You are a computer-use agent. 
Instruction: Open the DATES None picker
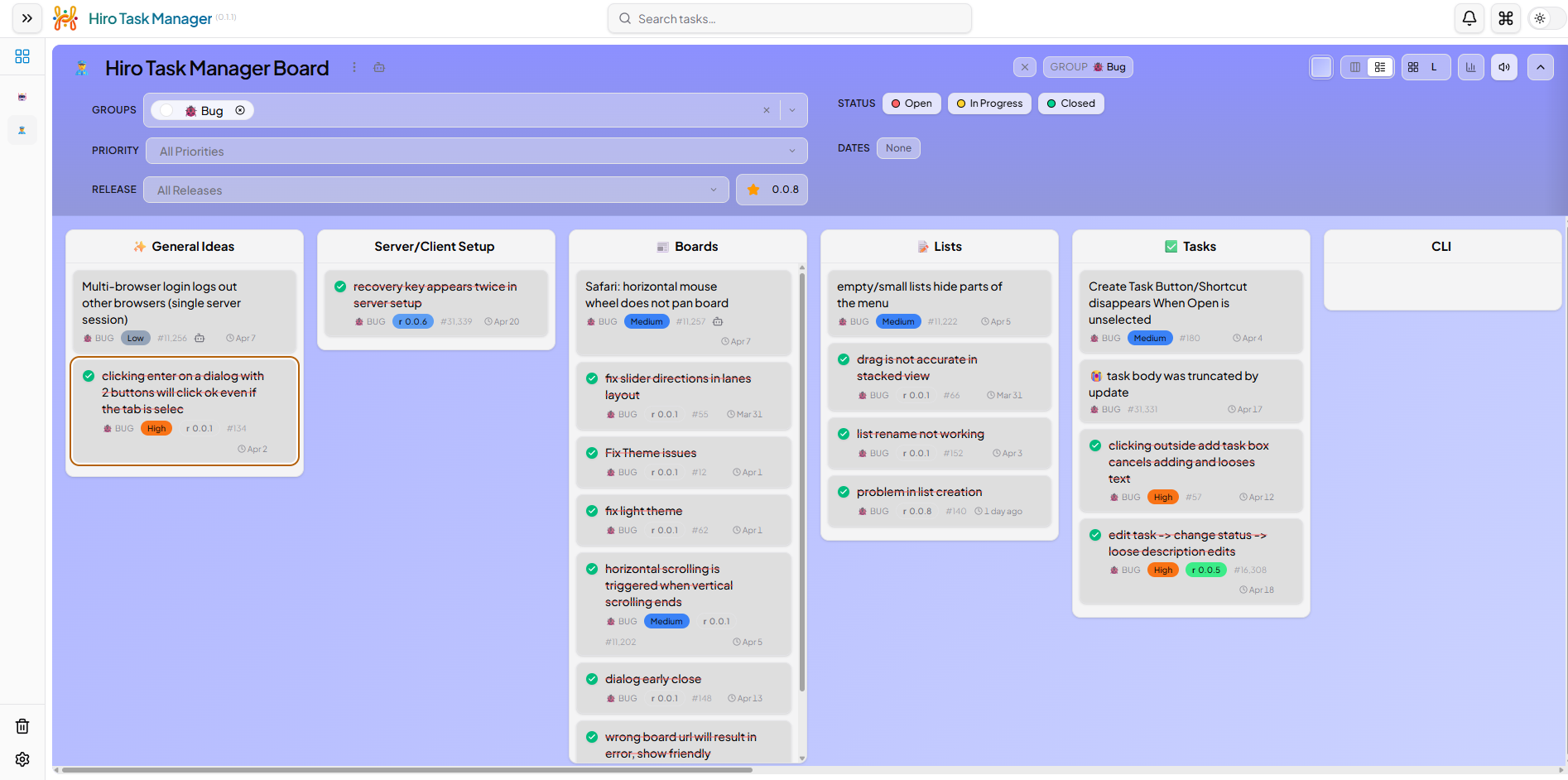(898, 147)
